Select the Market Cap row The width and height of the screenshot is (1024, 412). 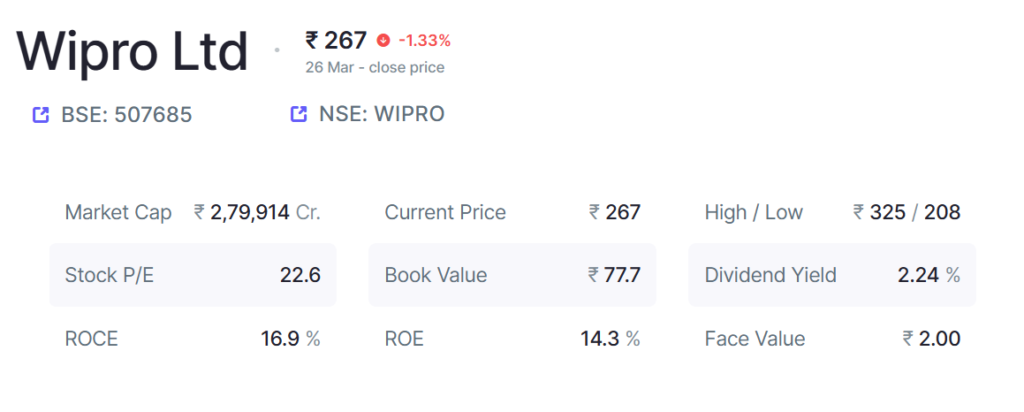(x=193, y=212)
